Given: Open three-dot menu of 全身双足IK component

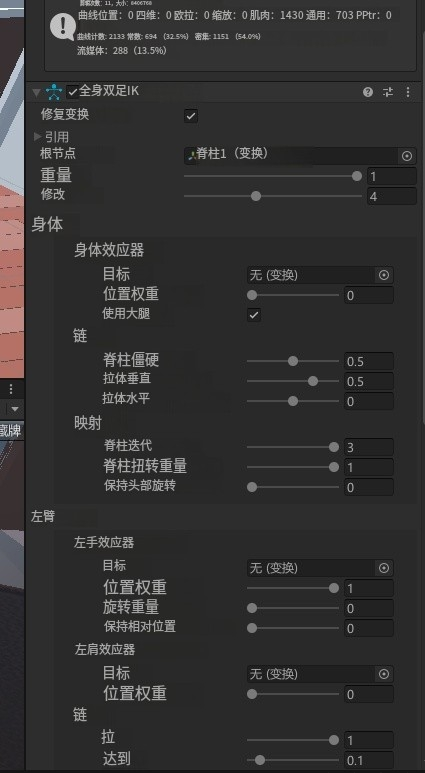Looking at the screenshot, I should point(408,92).
